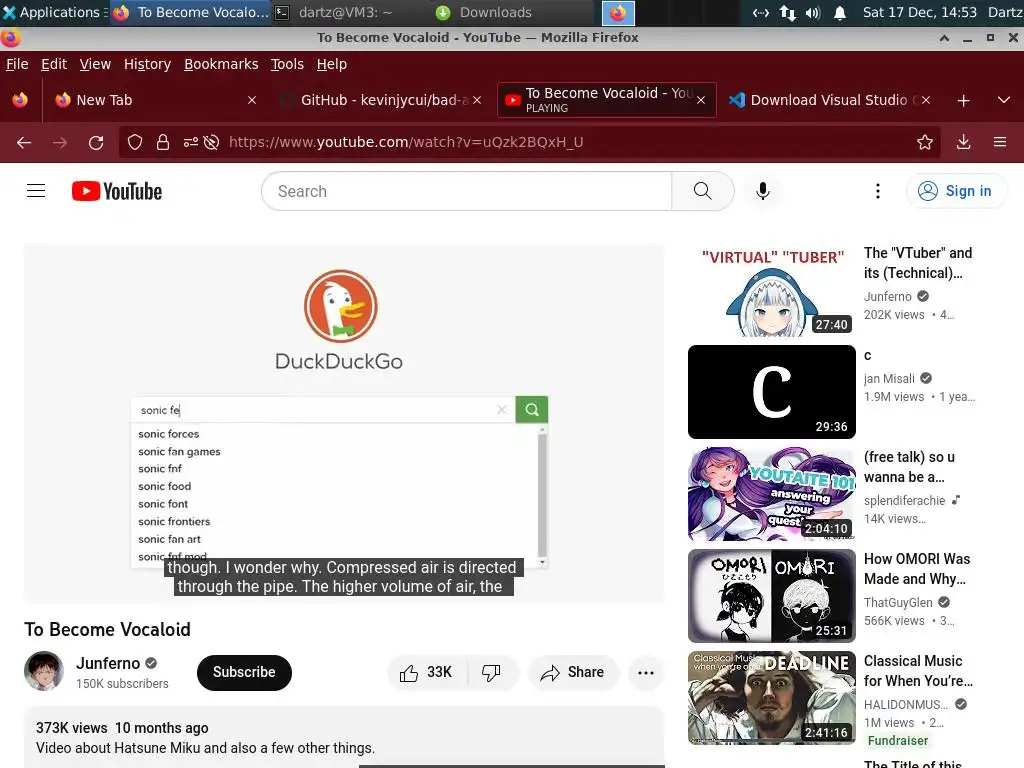Click the autoplay blocked icon in URL bar
Screen dimensions: 1024x768
[211, 142]
